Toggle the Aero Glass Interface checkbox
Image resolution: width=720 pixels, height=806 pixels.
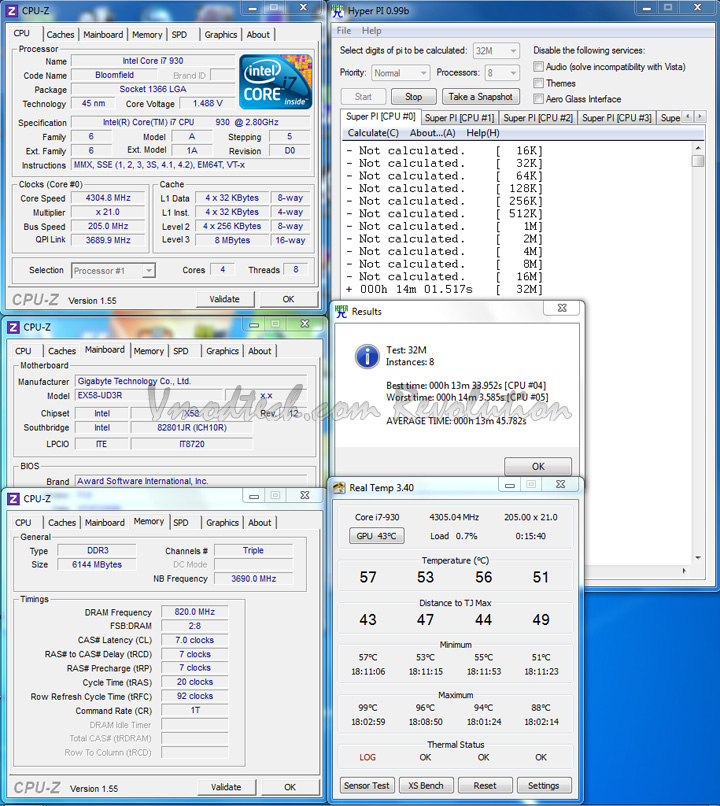(x=538, y=98)
